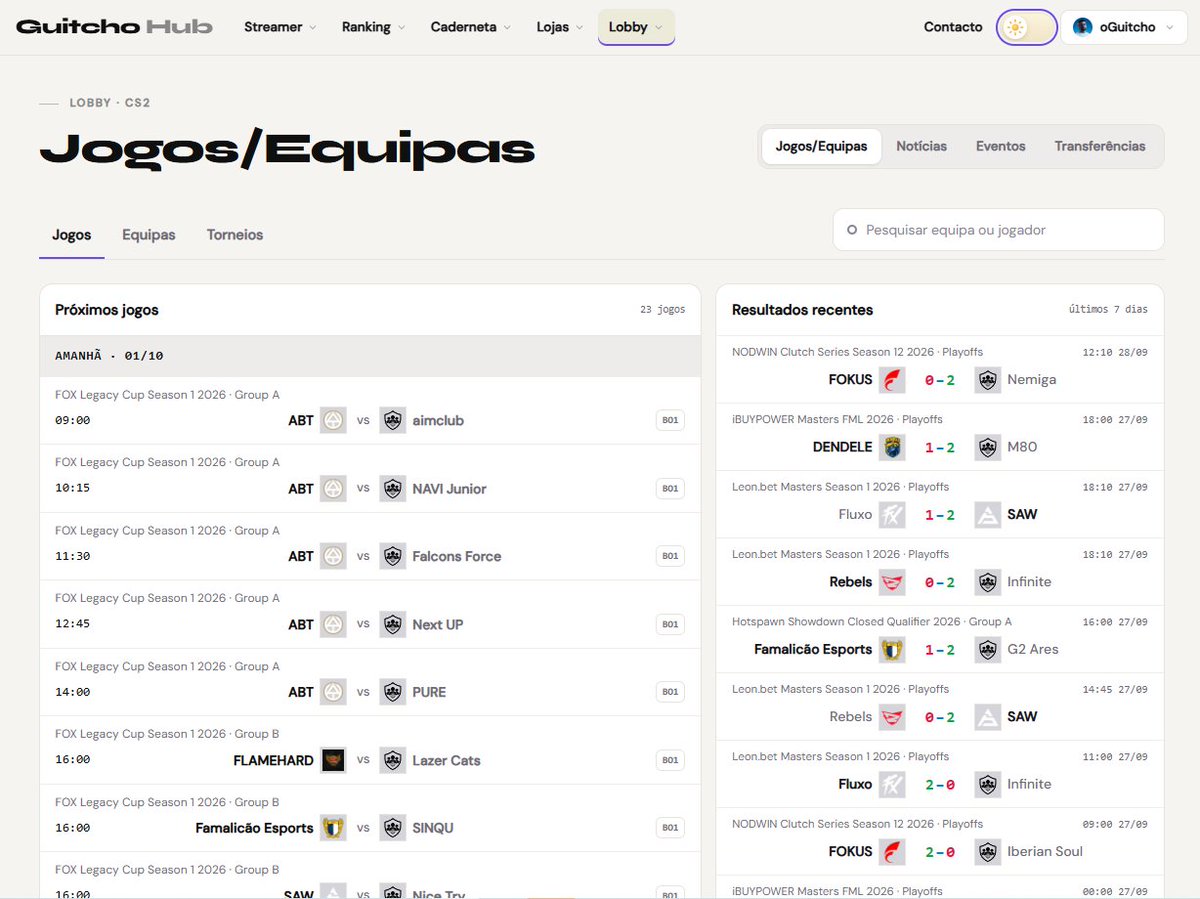This screenshot has width=1200, height=899.
Task: Expand the oGuitcho account menu
Action: click(1124, 27)
